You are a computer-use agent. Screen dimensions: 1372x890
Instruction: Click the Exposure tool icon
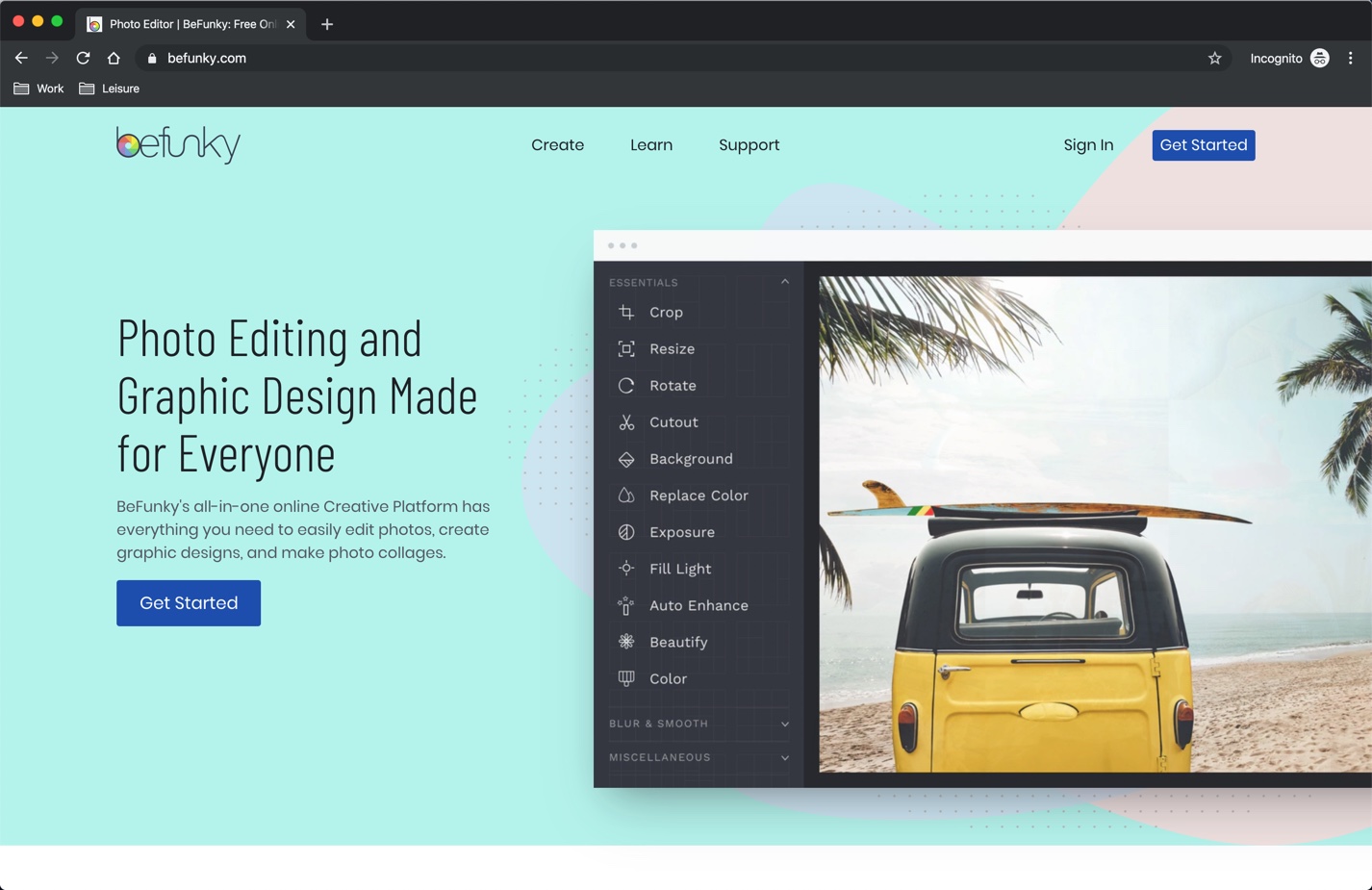tap(626, 532)
